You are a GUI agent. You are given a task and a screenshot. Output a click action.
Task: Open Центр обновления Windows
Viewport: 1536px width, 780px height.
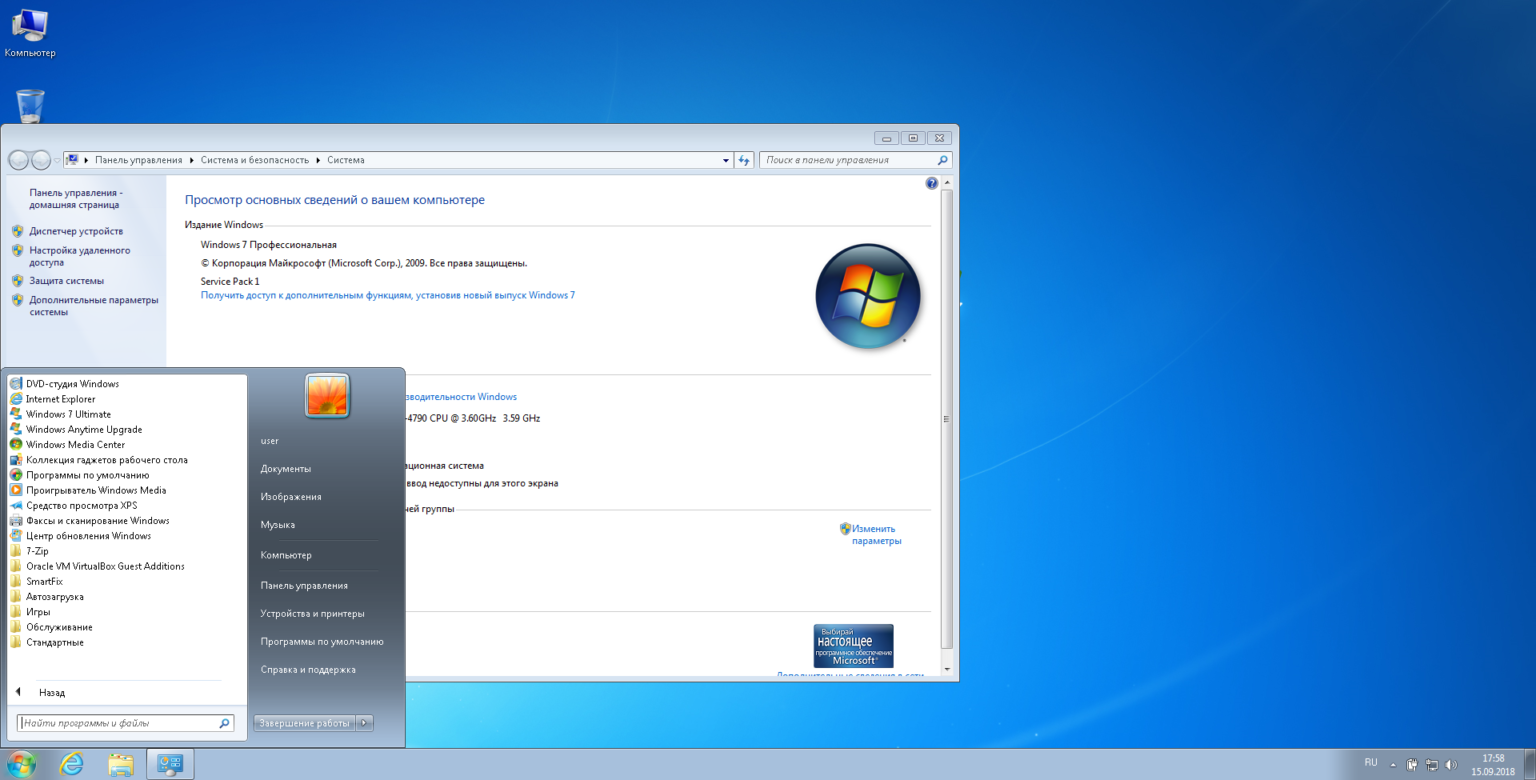coord(88,536)
